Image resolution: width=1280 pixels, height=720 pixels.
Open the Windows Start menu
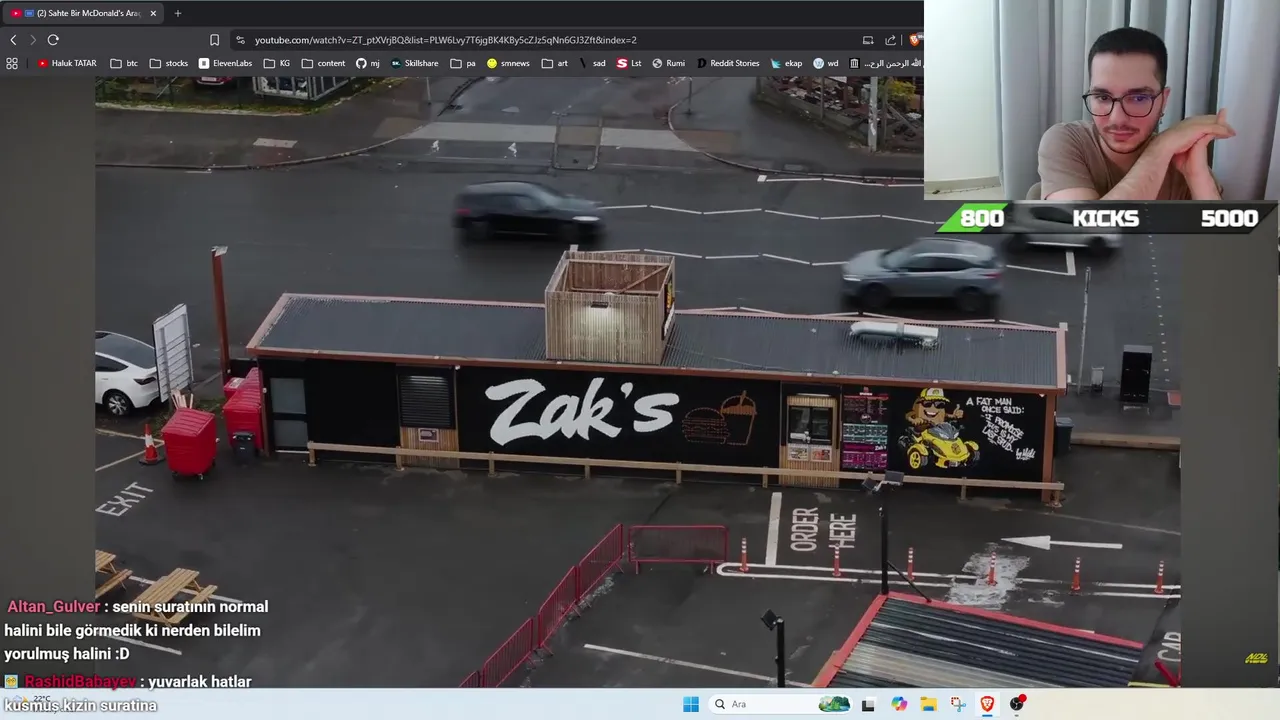point(691,704)
